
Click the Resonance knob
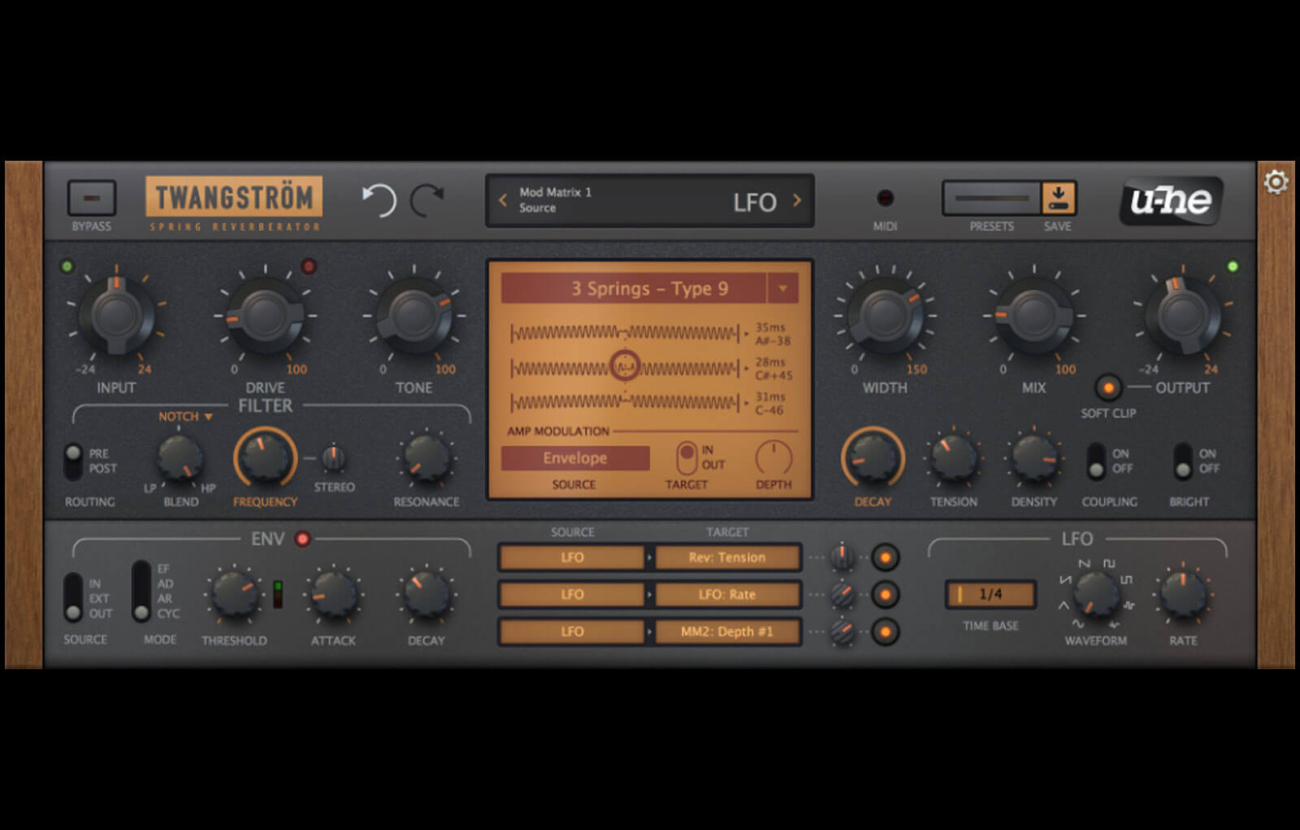pos(426,458)
